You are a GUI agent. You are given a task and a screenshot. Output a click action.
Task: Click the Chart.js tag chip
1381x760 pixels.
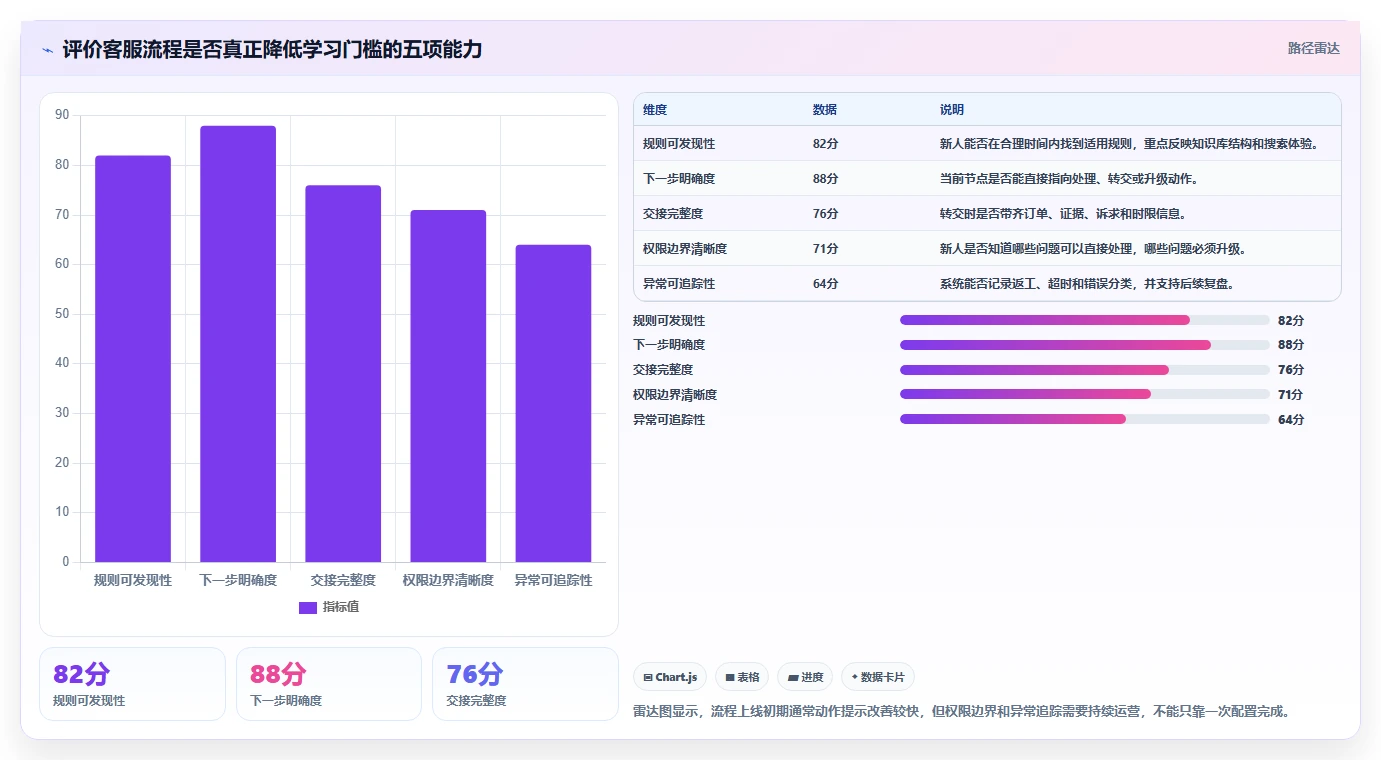(x=670, y=677)
